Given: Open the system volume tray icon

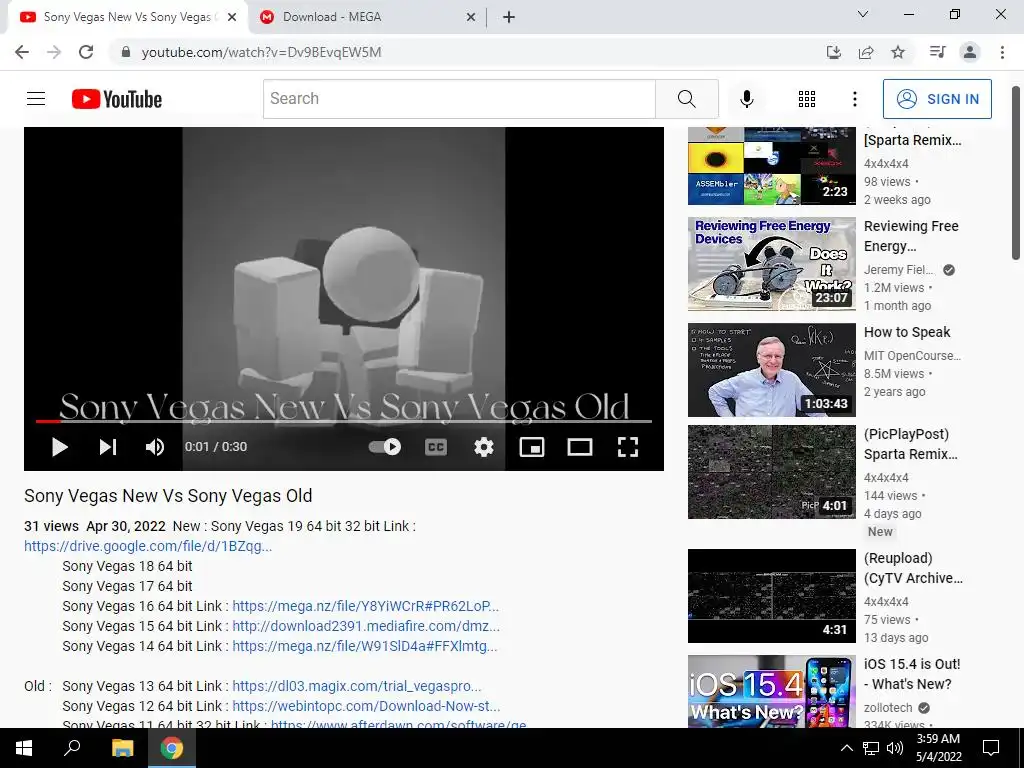Looking at the screenshot, I should click(x=895, y=748).
